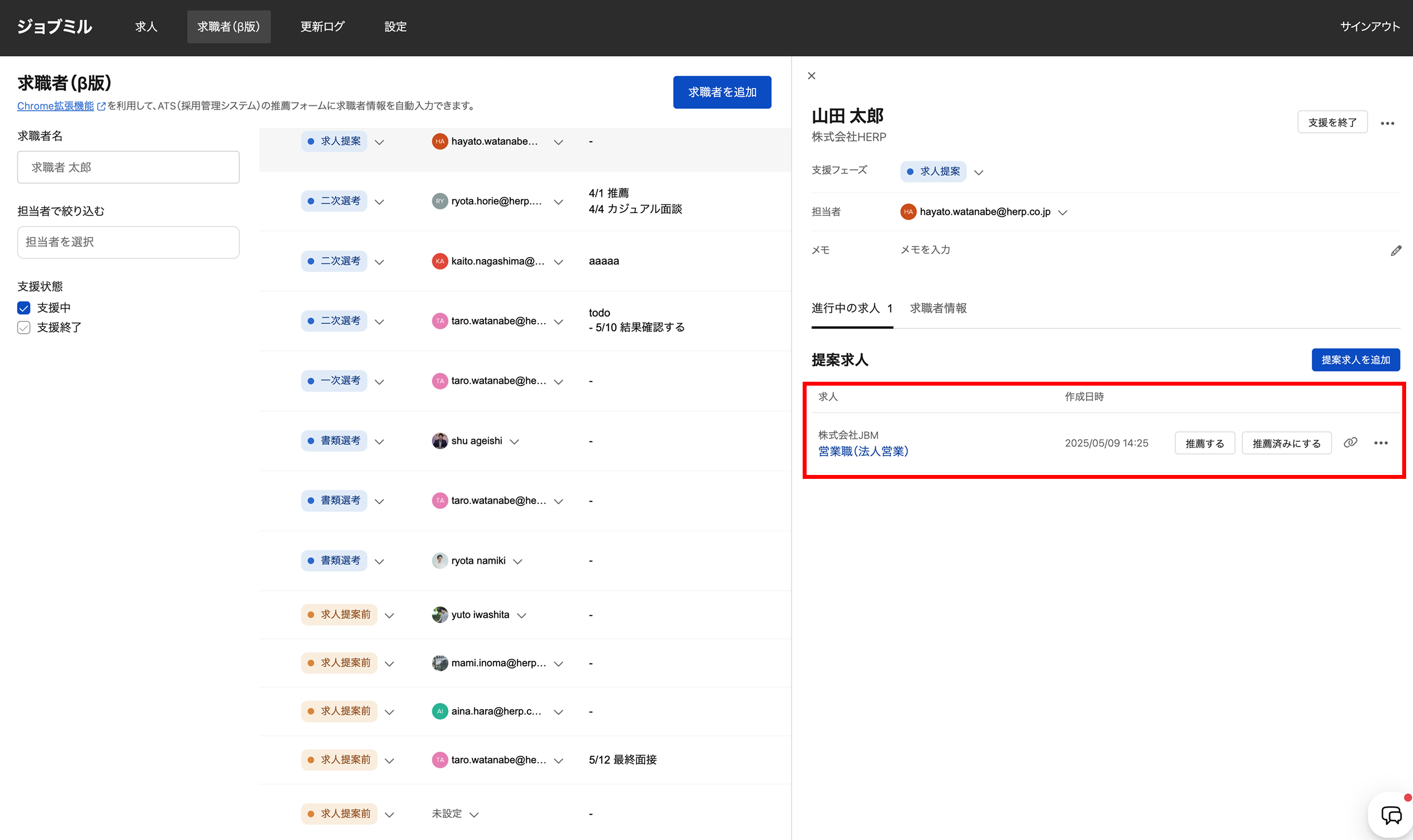The width and height of the screenshot is (1413, 840).
Task: Click shu ageishi avatar picture
Action: [440, 441]
